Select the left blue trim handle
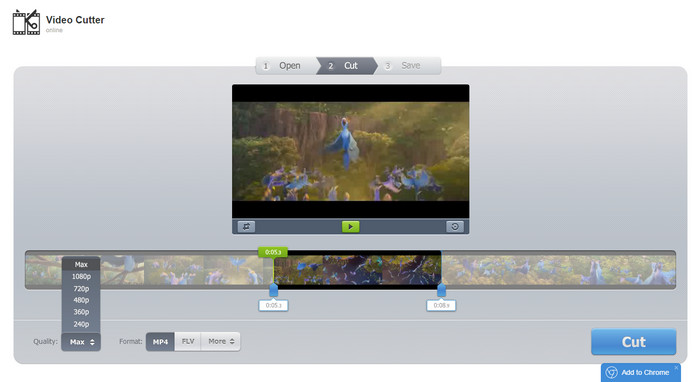Image resolution: width=700 pixels, height=382 pixels. [x=274, y=291]
